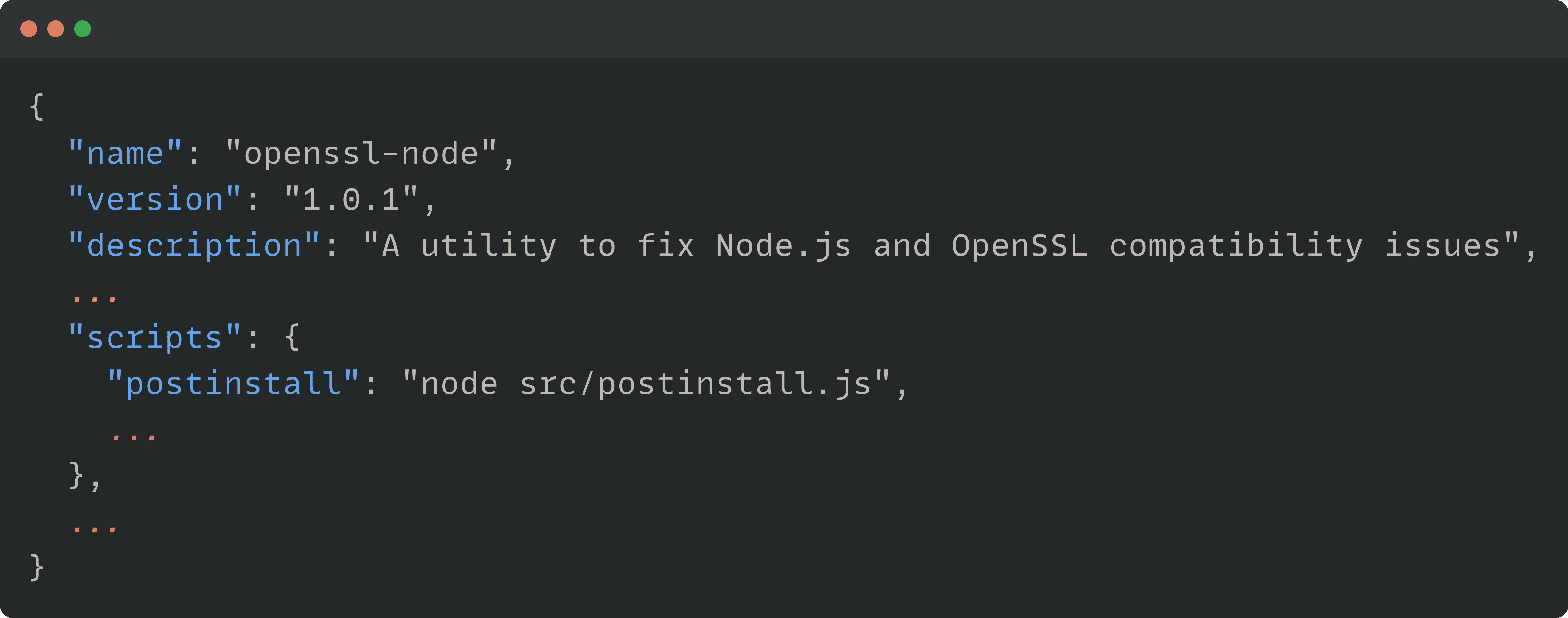Click the final closing brace at the bottom
Viewport: 1568px width, 618px height.
pos(36,567)
